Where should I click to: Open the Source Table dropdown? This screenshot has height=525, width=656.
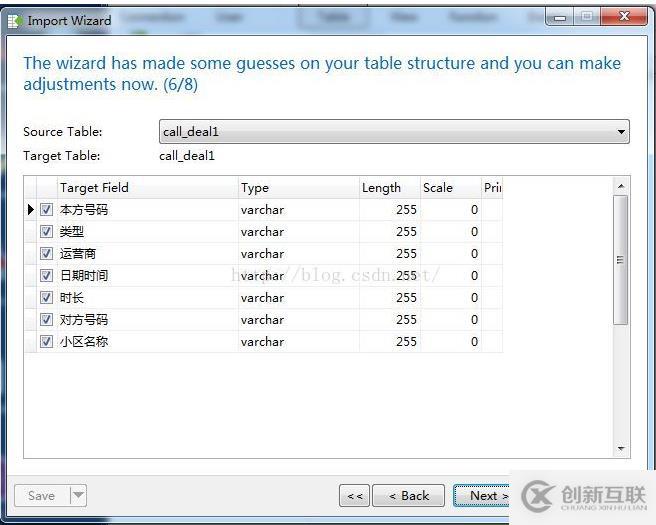[394, 132]
